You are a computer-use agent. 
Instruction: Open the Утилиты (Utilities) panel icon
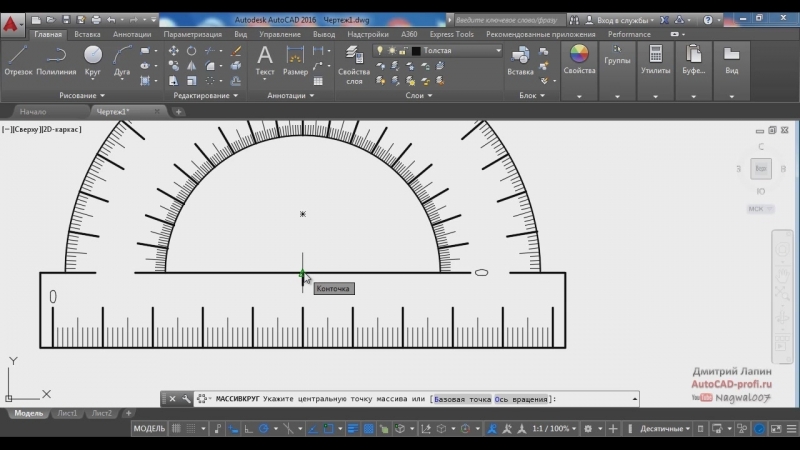pyautogui.click(x=656, y=57)
